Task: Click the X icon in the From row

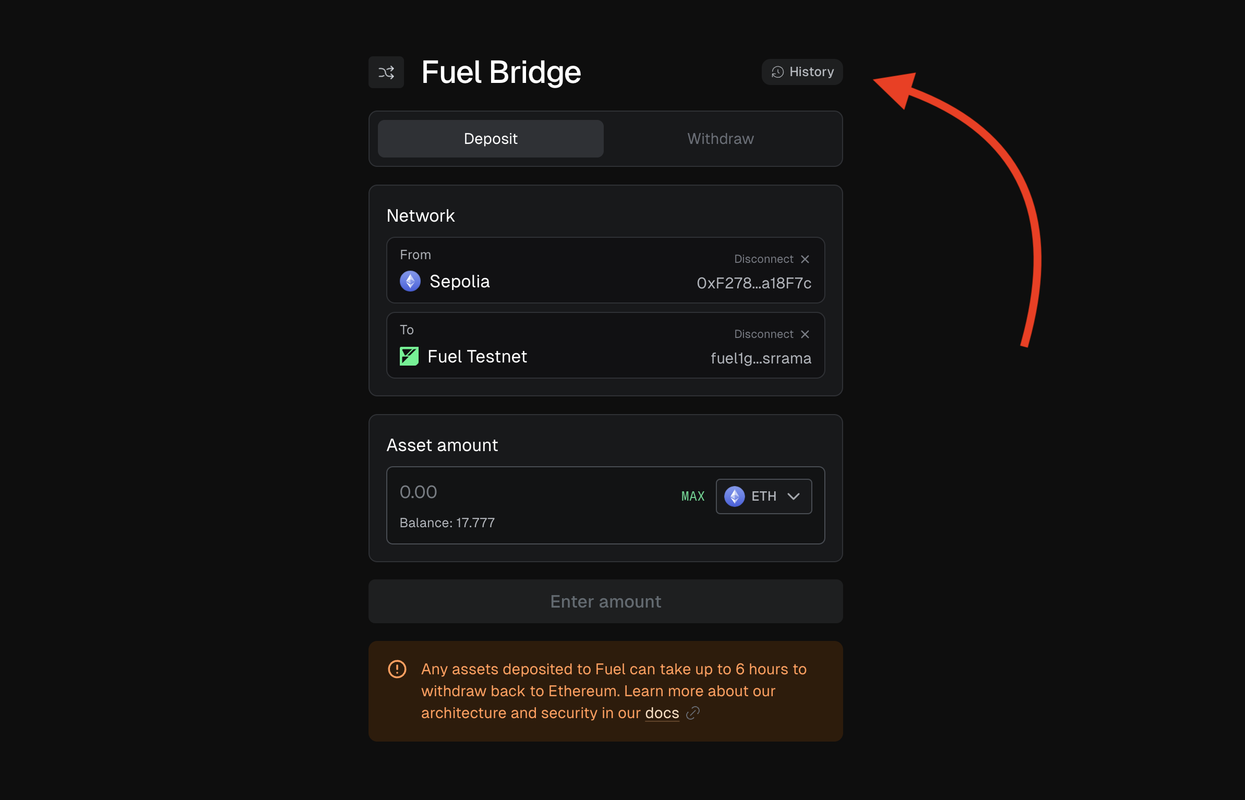Action: [805, 259]
